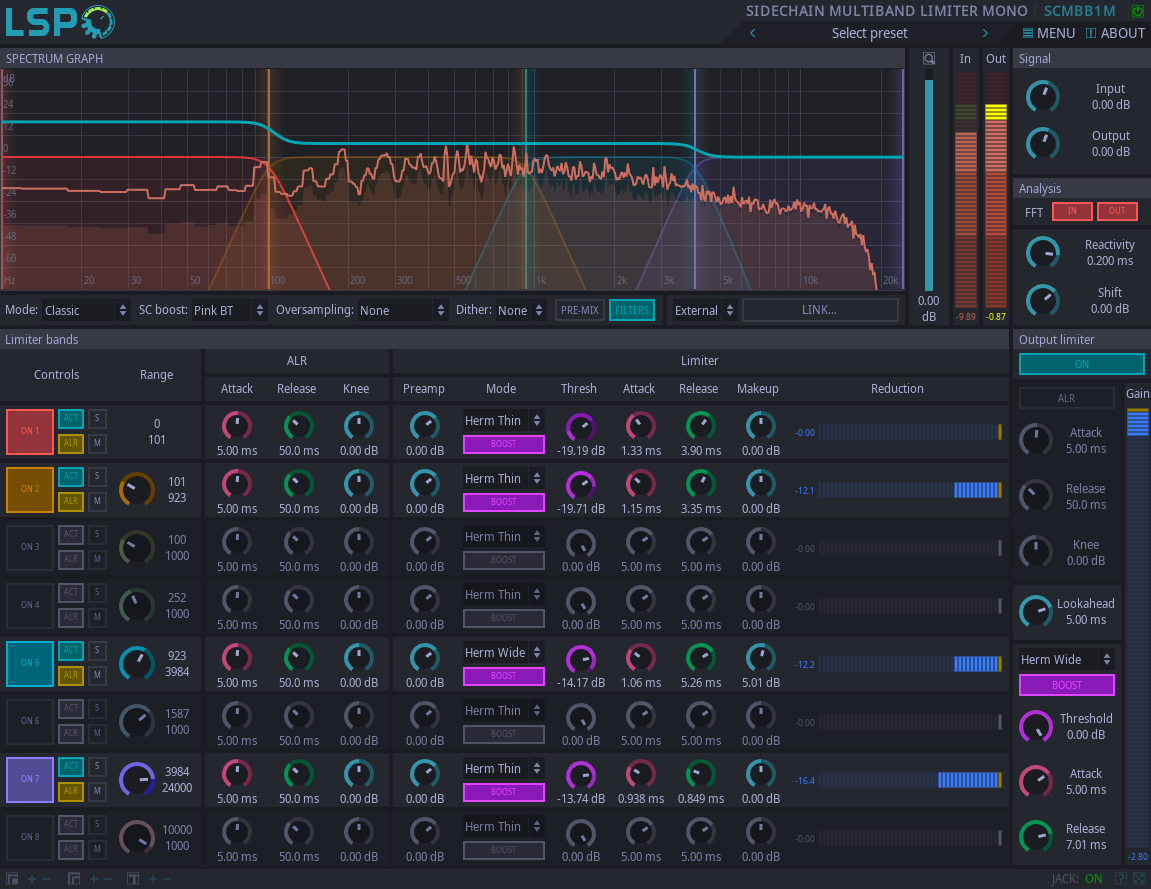Click the T icon in the bottom toolbar

click(131, 877)
